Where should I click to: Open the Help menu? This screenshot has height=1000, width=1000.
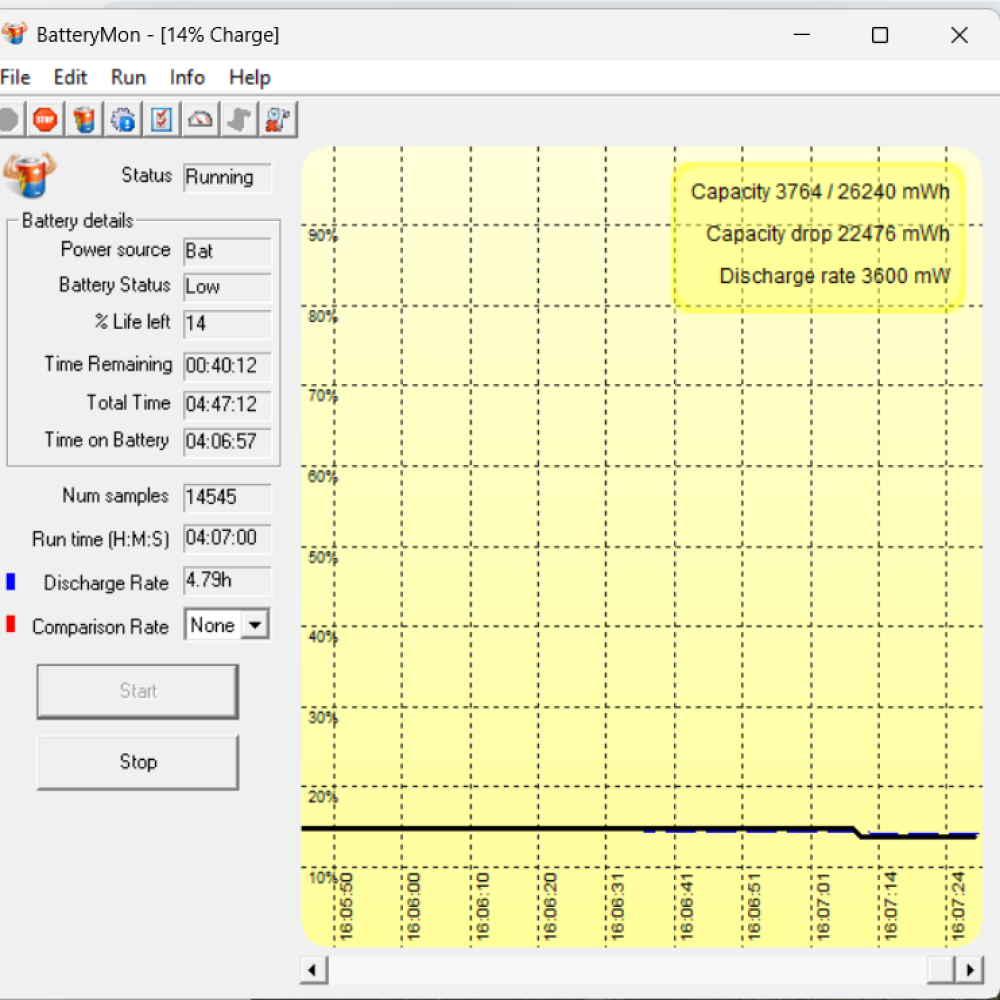(x=250, y=77)
